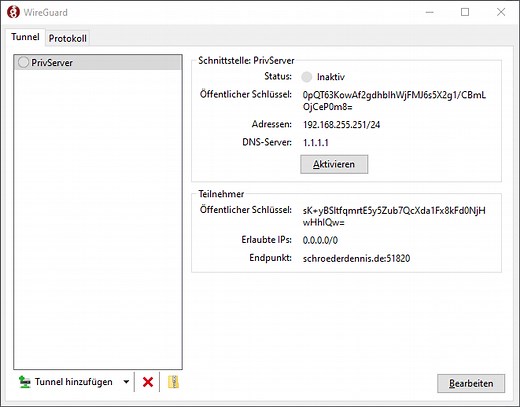Click the gray status circle beside PrivServer

(23, 62)
